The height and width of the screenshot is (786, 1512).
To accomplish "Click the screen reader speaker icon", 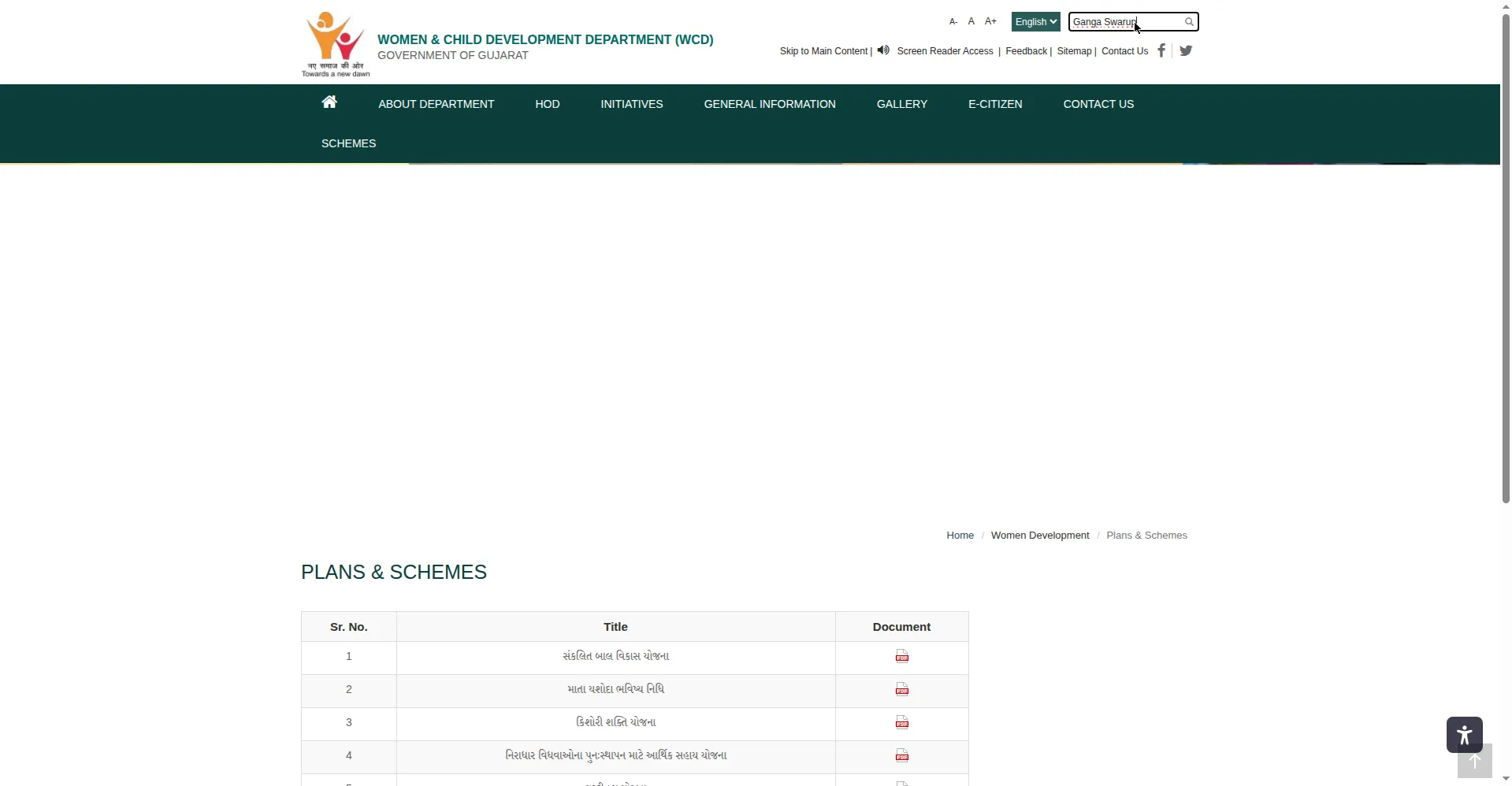I will pos(883,50).
